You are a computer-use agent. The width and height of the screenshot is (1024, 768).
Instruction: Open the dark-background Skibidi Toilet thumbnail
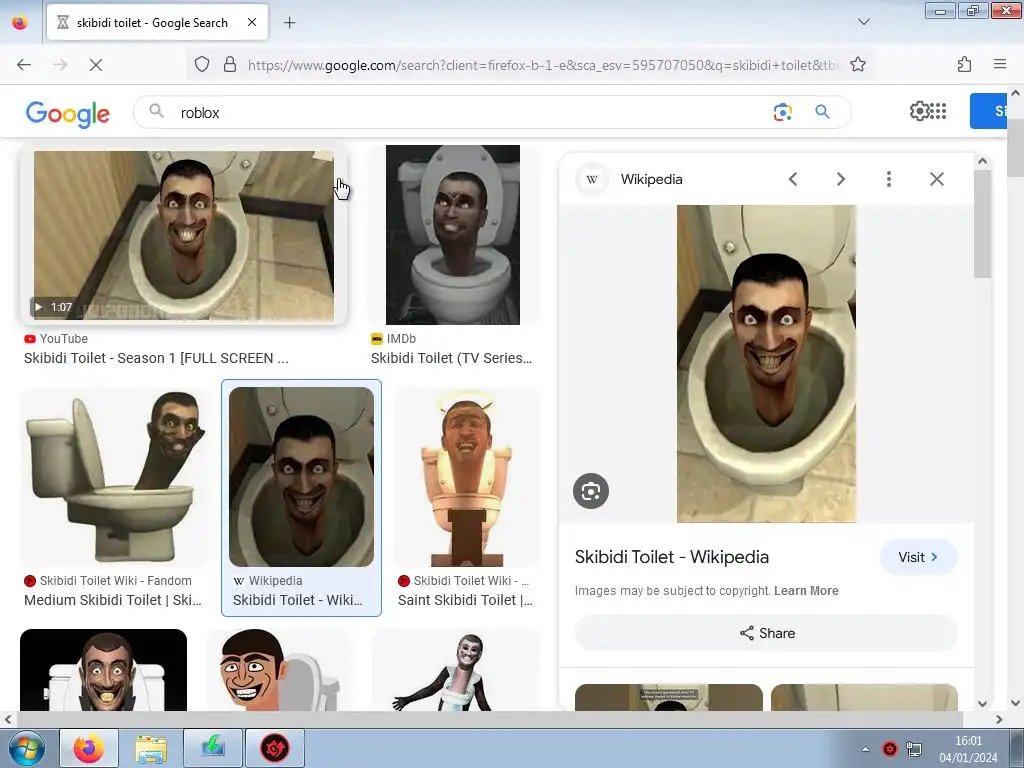point(103,670)
